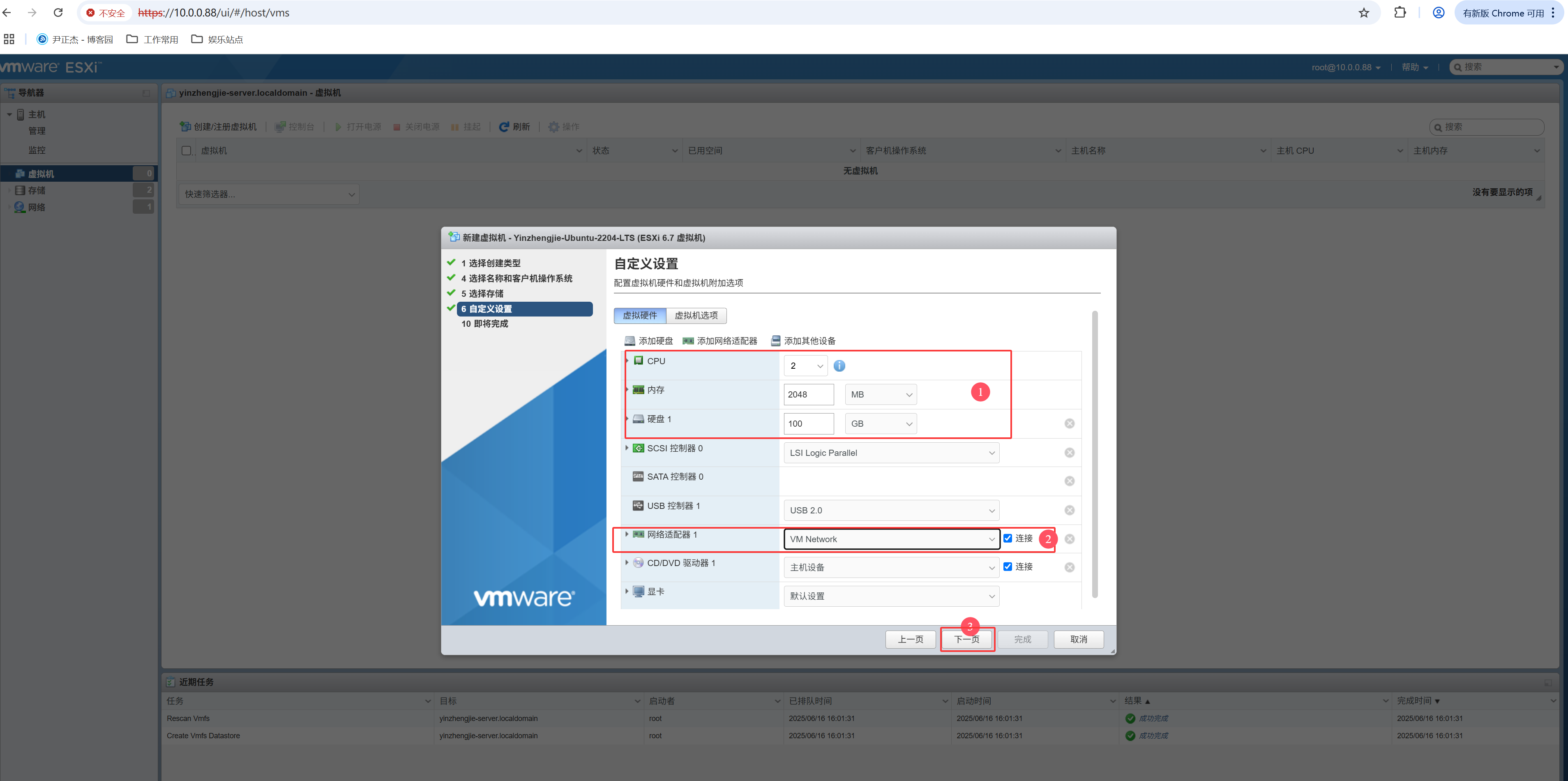Click Add network adapter icon

688,341
